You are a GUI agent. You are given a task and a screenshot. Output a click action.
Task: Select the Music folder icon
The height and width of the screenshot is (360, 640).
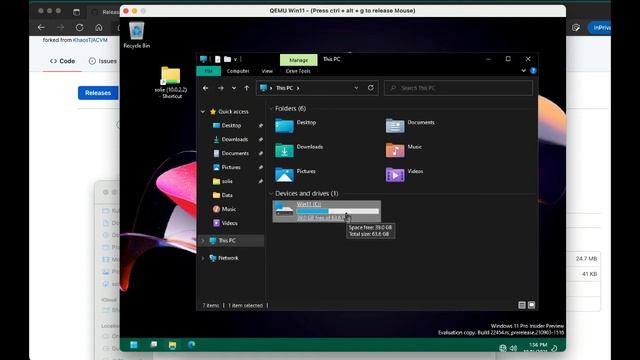click(x=395, y=150)
